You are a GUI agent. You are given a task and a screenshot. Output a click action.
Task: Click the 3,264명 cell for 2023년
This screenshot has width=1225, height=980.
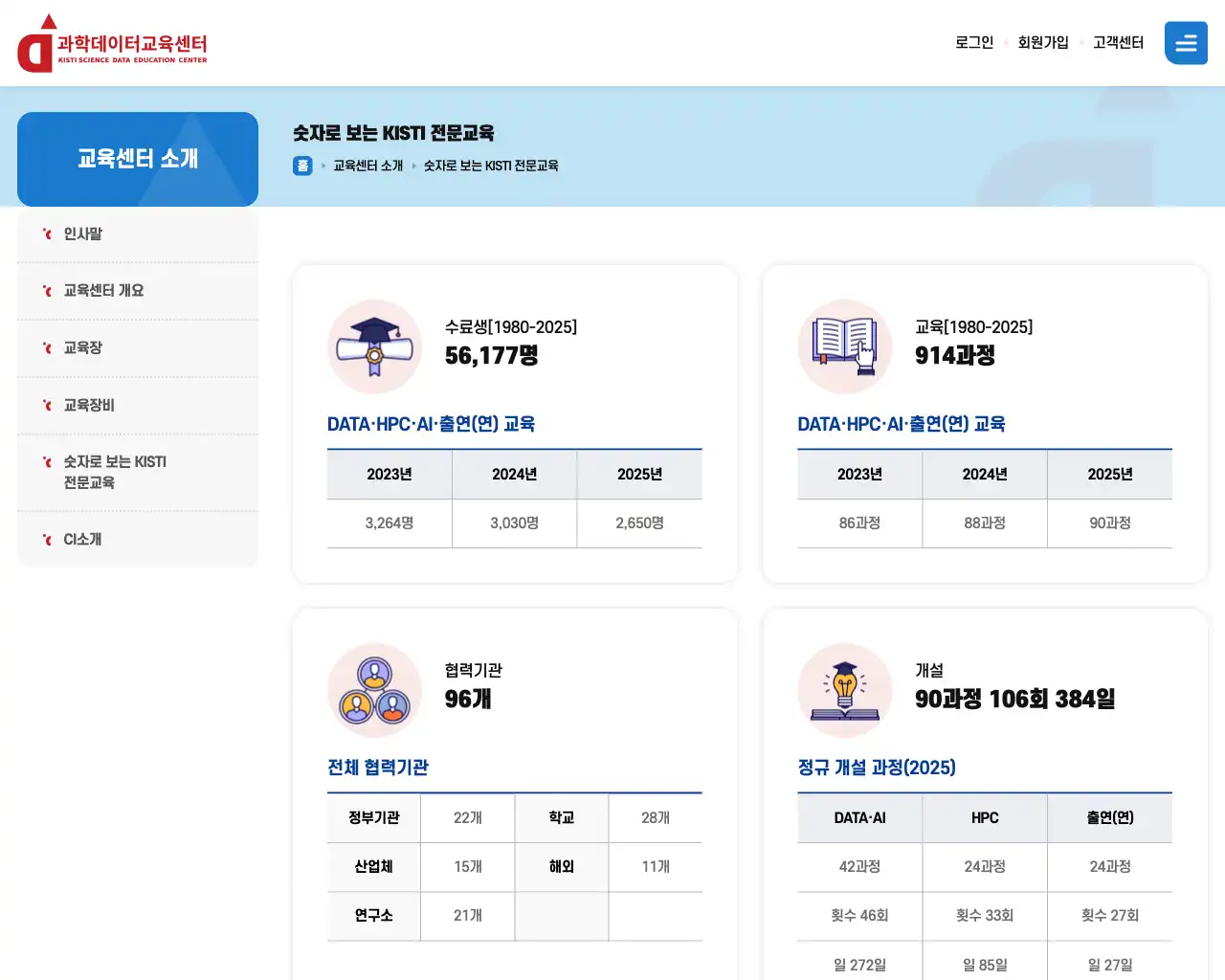390,523
